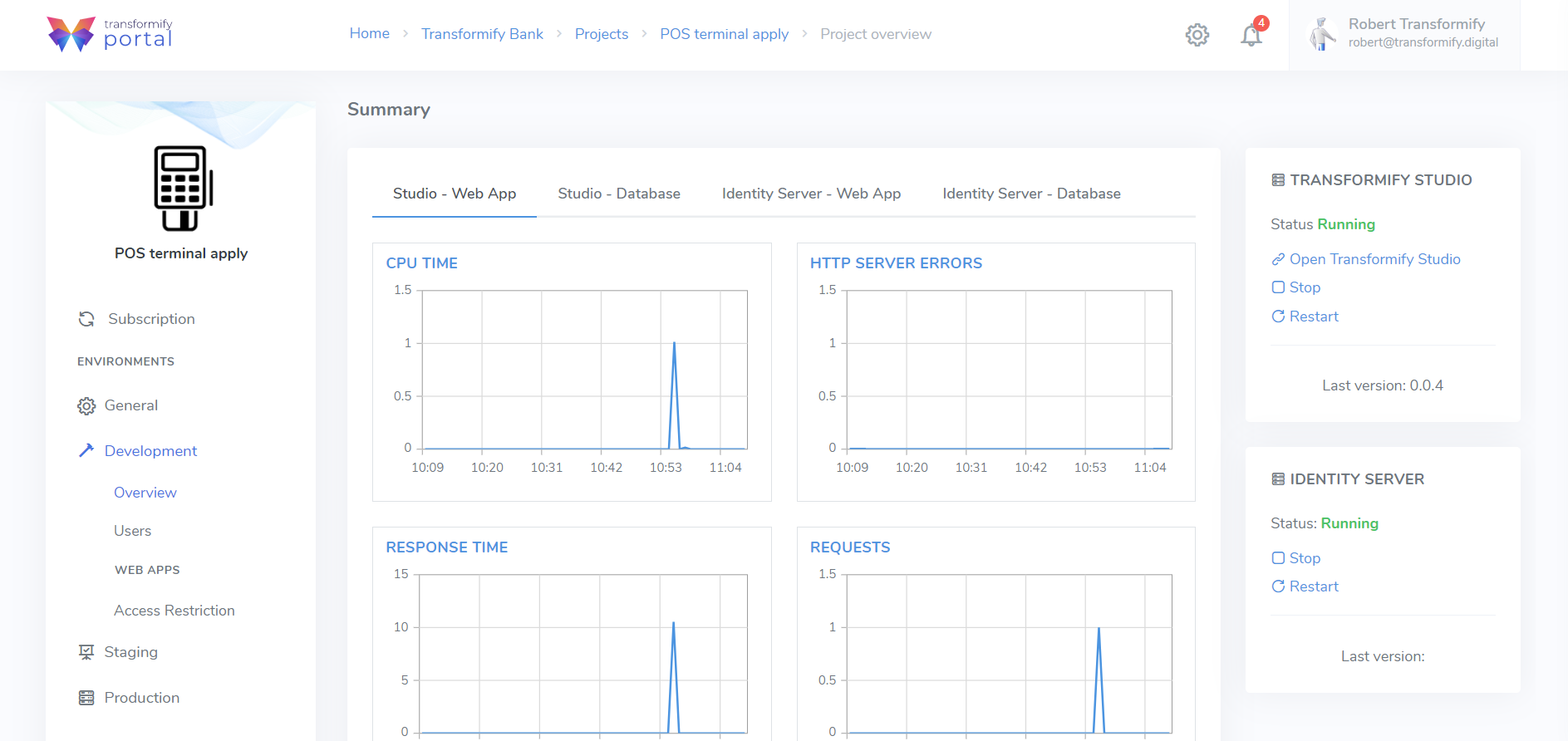Click the Running status under Identity Server
Screen dimensions: 1568x741
click(1349, 523)
